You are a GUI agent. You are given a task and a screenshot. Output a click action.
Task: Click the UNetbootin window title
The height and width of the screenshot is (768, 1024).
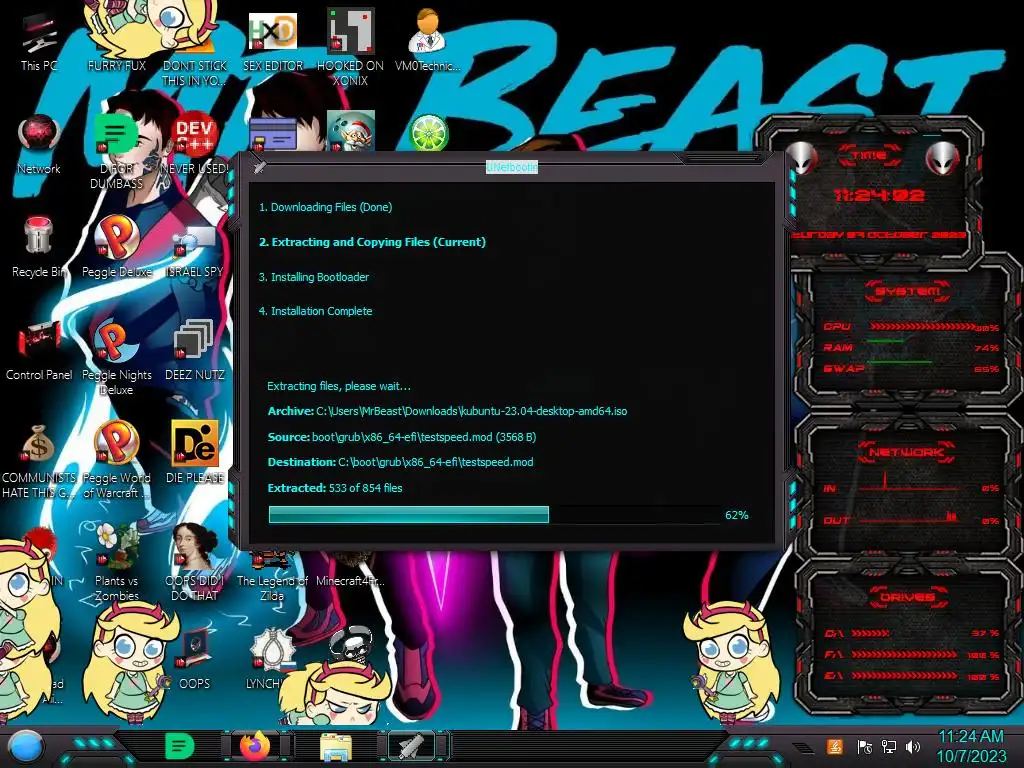coord(512,167)
